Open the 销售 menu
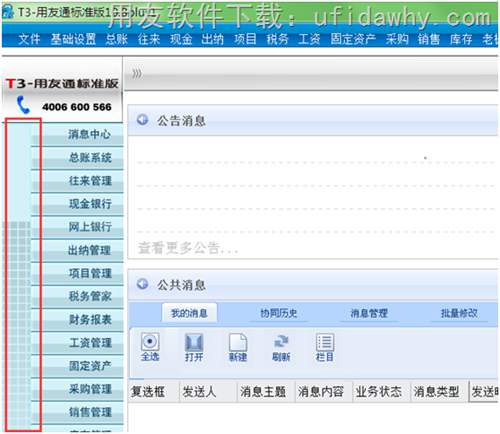This screenshot has height=434, width=500. point(429,39)
